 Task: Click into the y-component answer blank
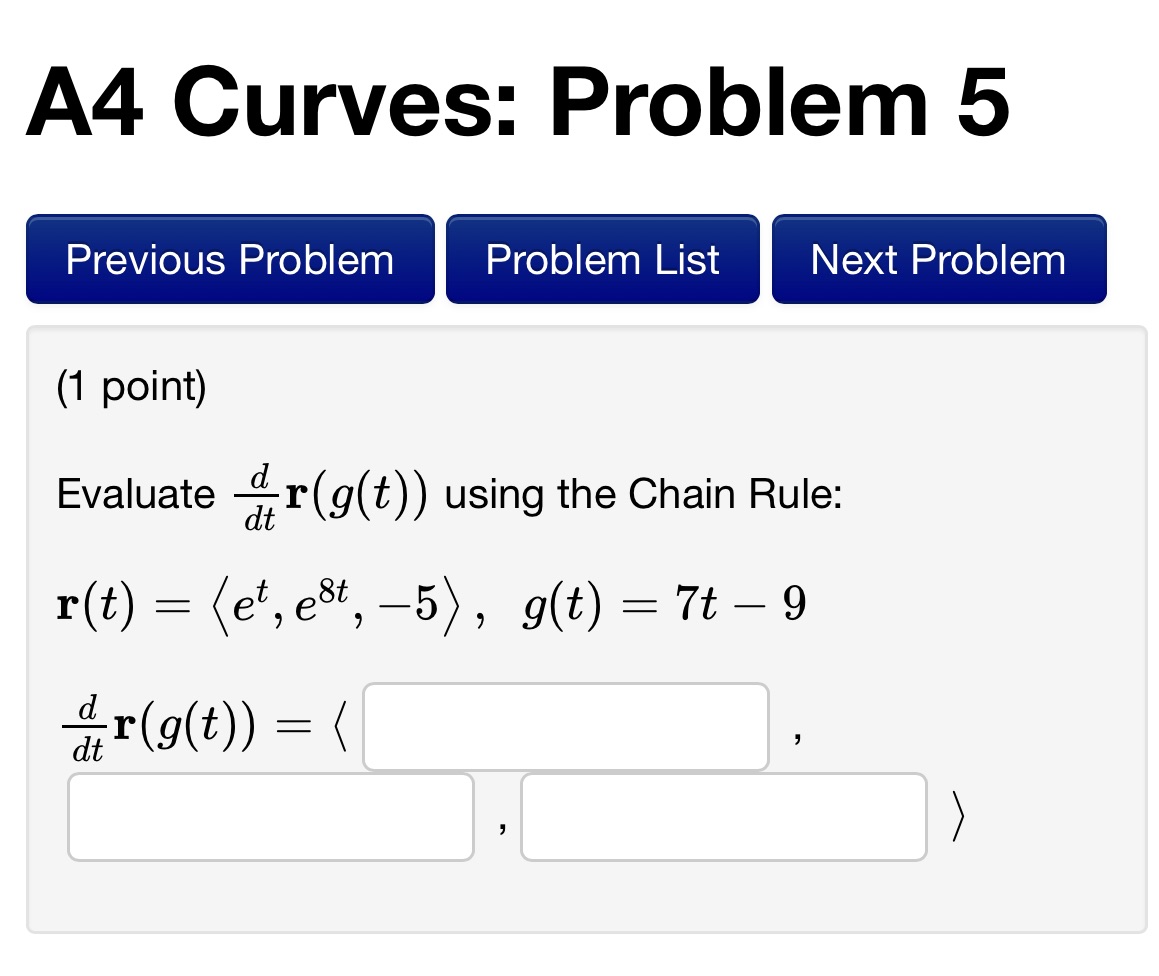point(270,817)
